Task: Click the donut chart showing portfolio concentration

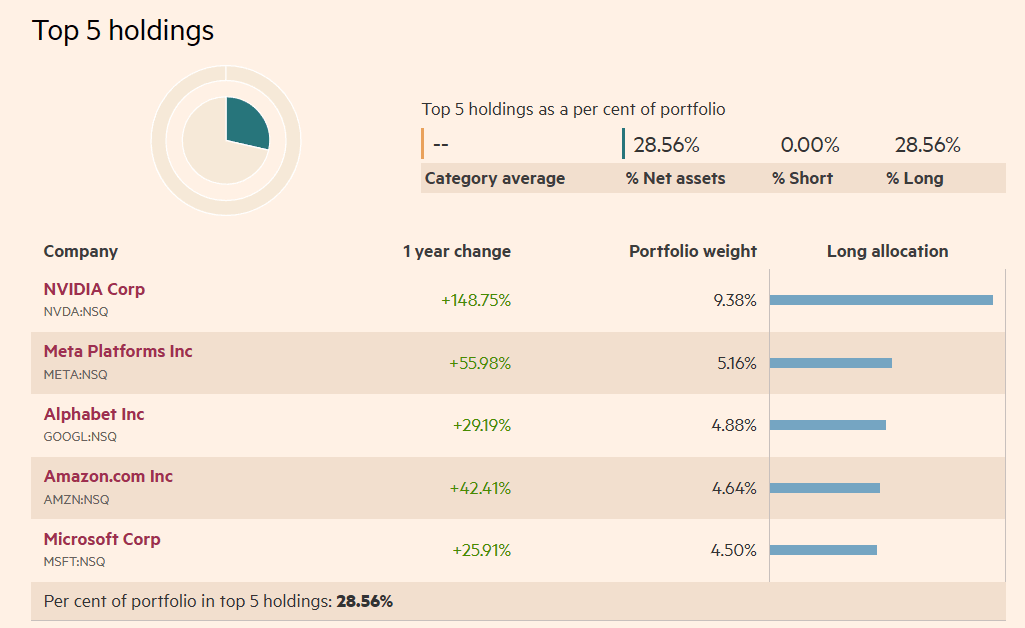Action: coord(225,140)
